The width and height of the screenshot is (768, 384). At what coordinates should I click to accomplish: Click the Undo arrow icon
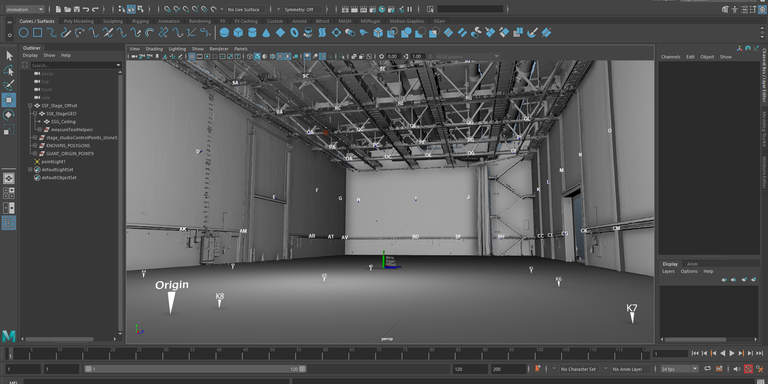86,9
